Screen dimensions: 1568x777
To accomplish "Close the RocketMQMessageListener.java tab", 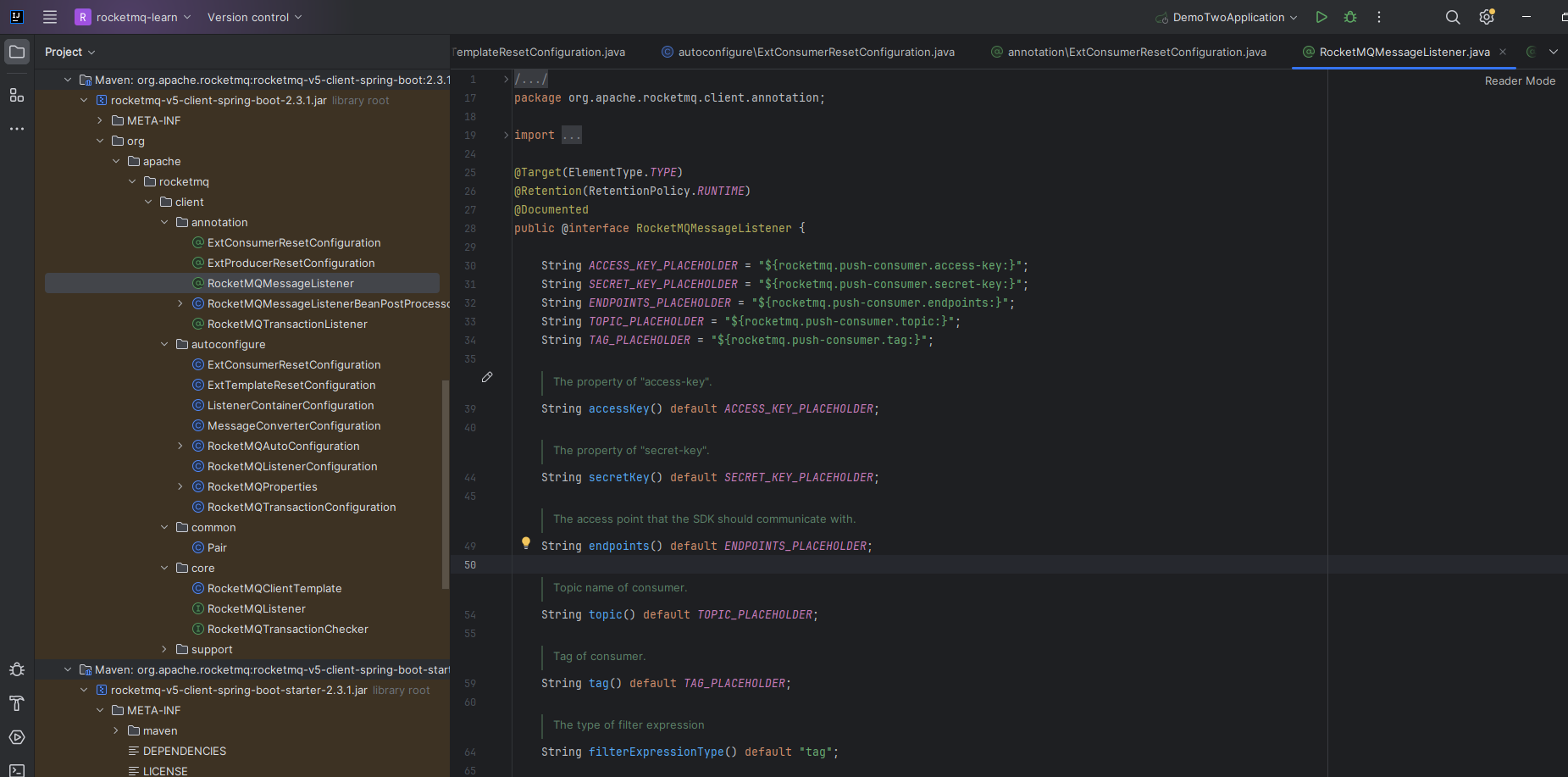I will click(1503, 52).
